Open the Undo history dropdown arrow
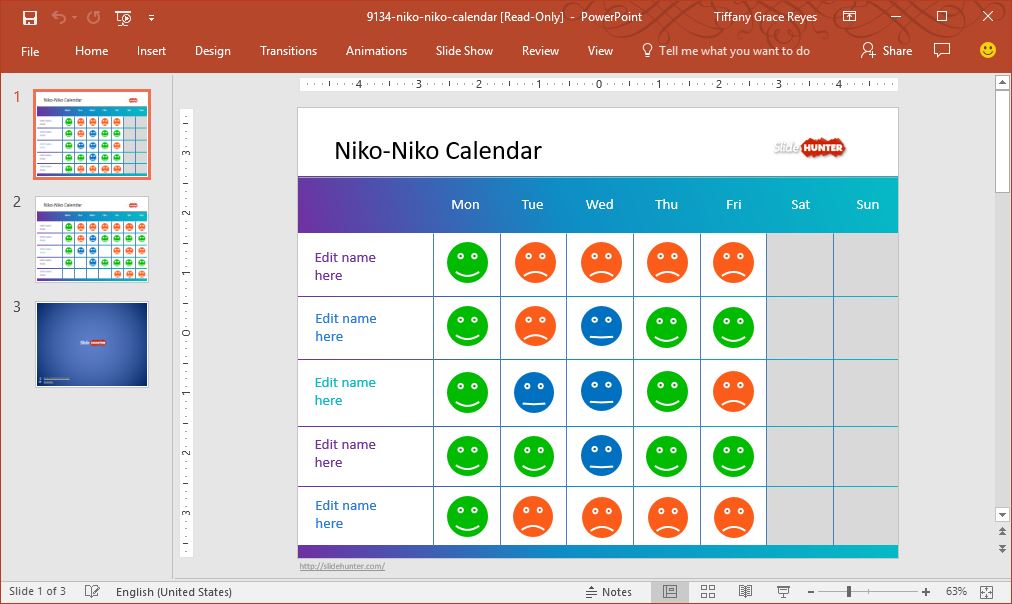This screenshot has width=1012, height=604. [74, 18]
